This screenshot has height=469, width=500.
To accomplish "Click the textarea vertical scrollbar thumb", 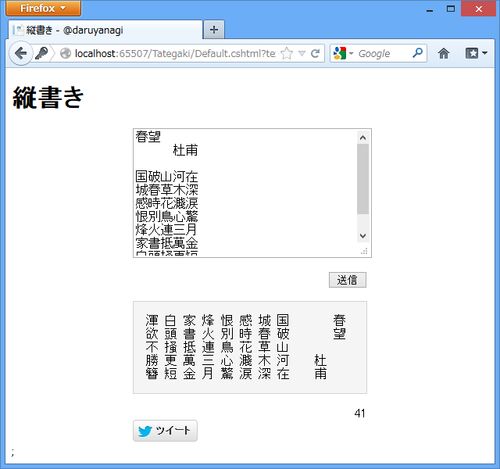I will (363, 179).
